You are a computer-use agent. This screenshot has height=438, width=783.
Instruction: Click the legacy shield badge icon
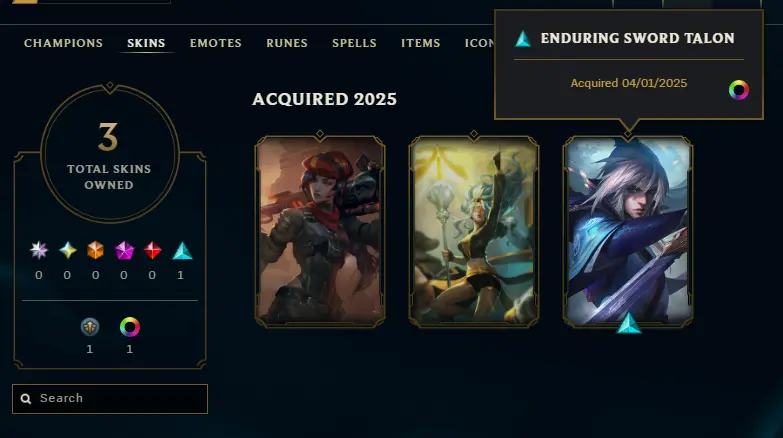coord(90,327)
